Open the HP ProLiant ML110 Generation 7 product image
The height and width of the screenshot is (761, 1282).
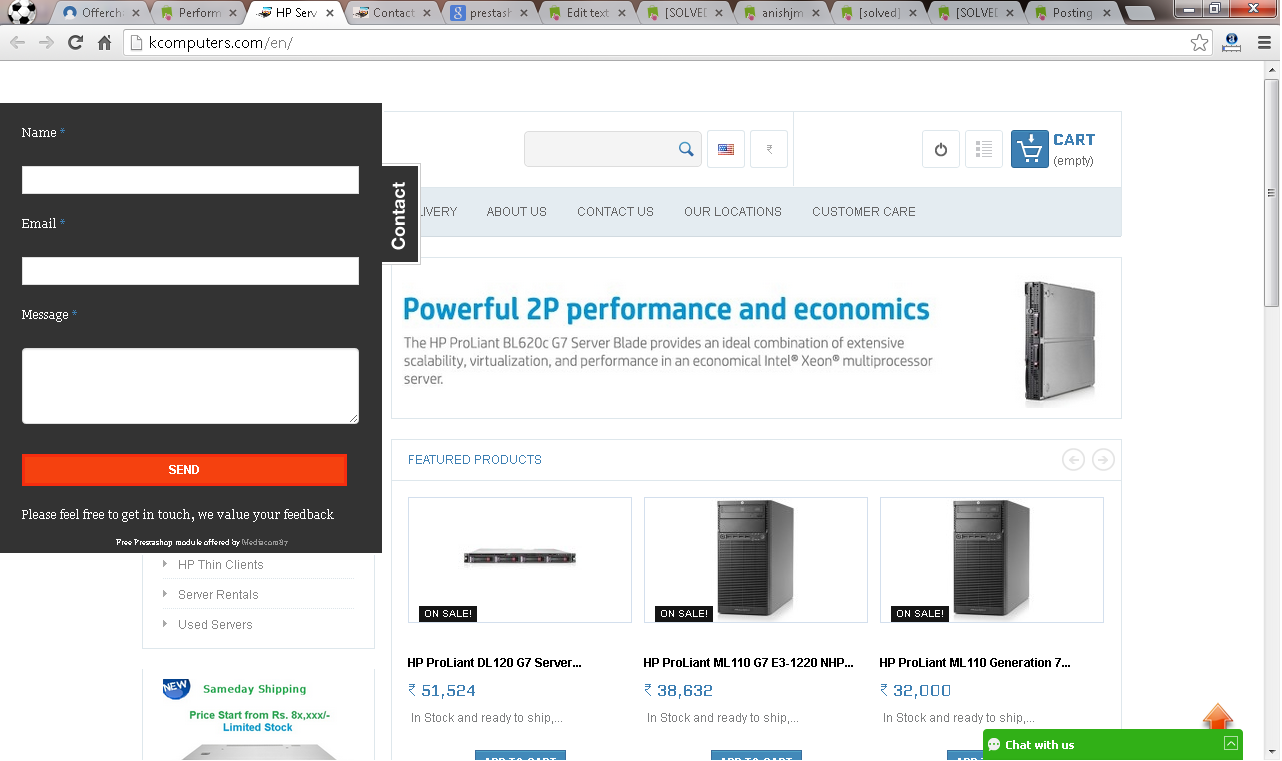992,560
